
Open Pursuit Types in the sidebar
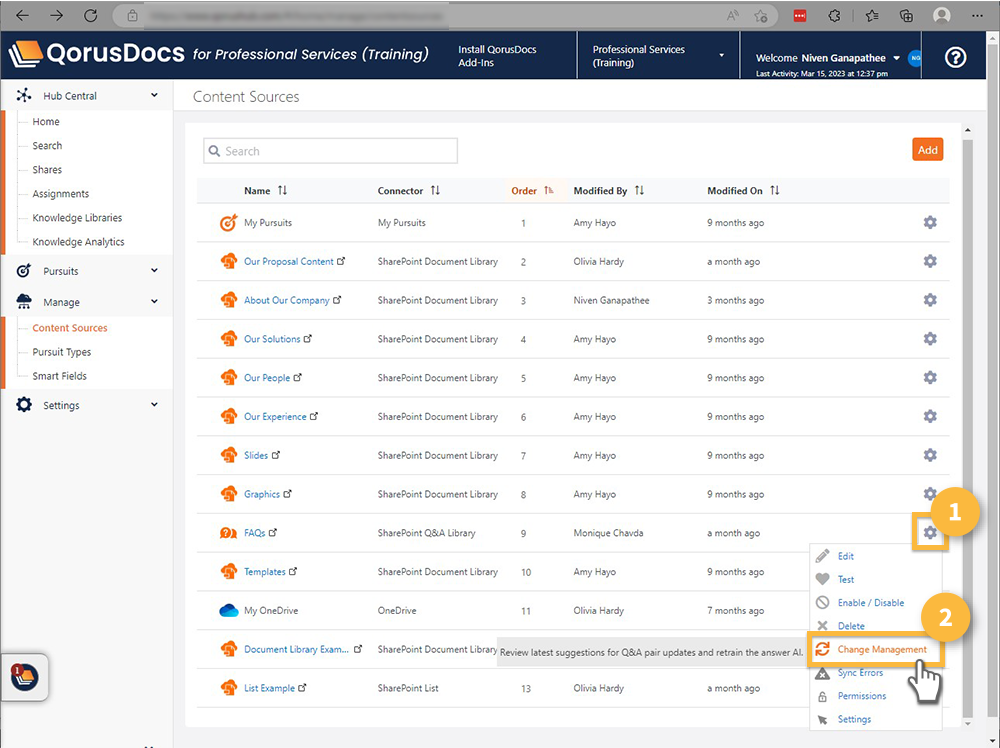(62, 352)
